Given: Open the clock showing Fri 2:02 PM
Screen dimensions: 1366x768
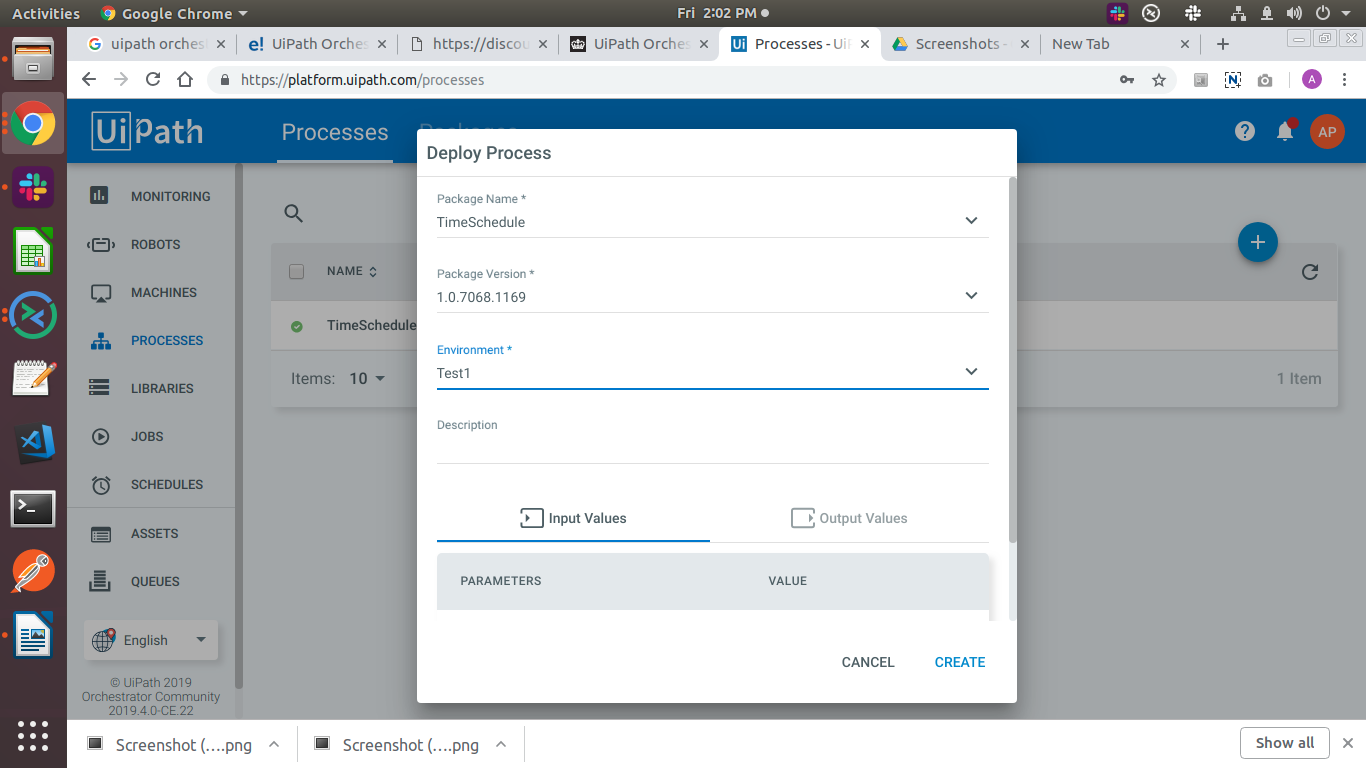Looking at the screenshot, I should click(723, 13).
